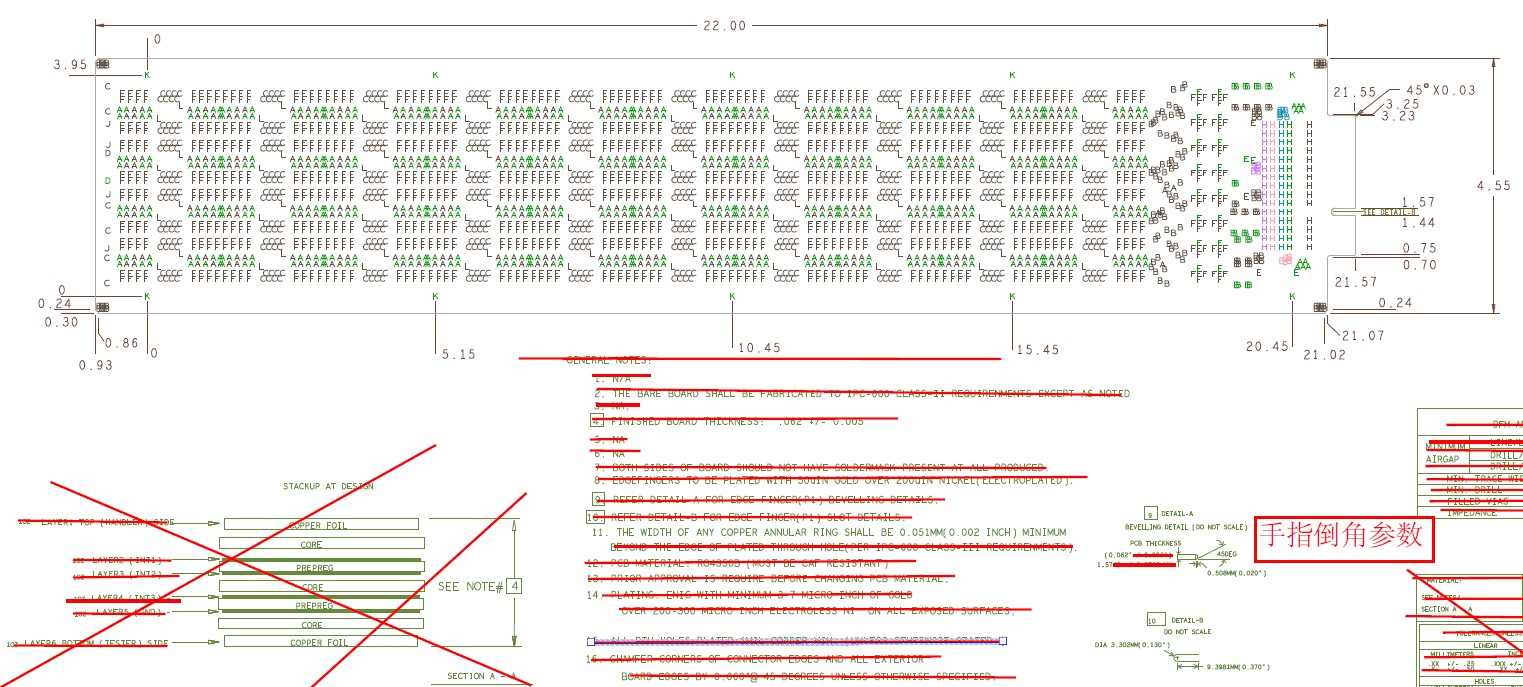Select the 45DEG bevel angle label
The image size is (1523, 687).
tap(1225, 554)
